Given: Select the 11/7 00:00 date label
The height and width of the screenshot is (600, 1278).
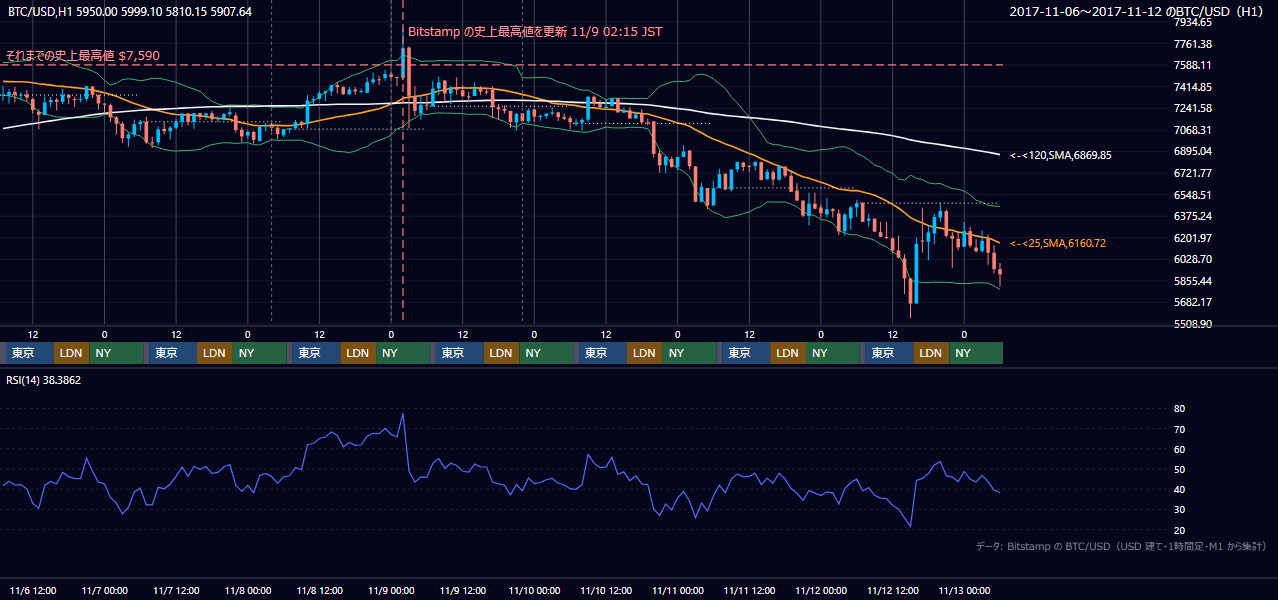Looking at the screenshot, I should 104,590.
